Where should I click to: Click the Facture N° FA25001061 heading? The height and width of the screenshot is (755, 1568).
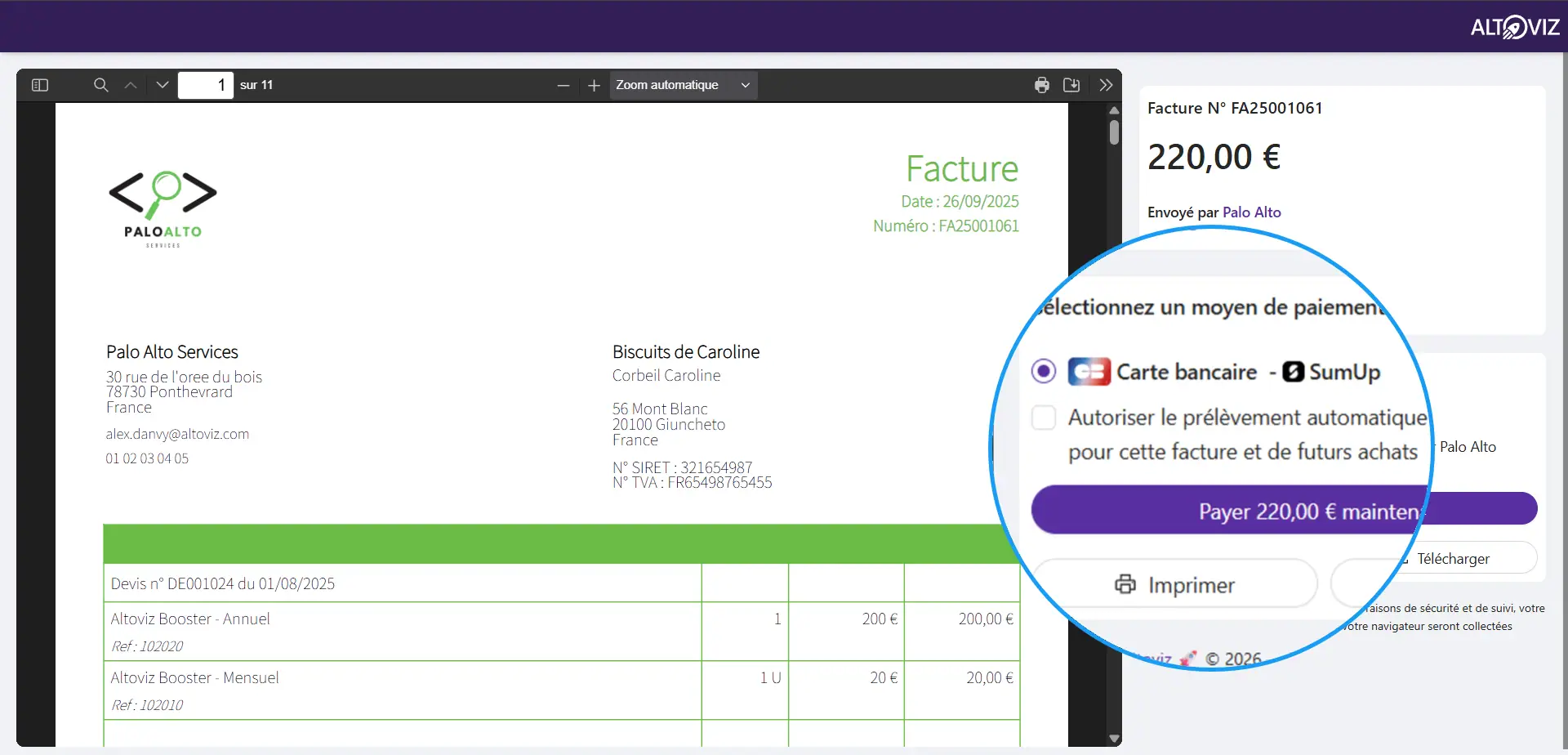pyautogui.click(x=1235, y=108)
